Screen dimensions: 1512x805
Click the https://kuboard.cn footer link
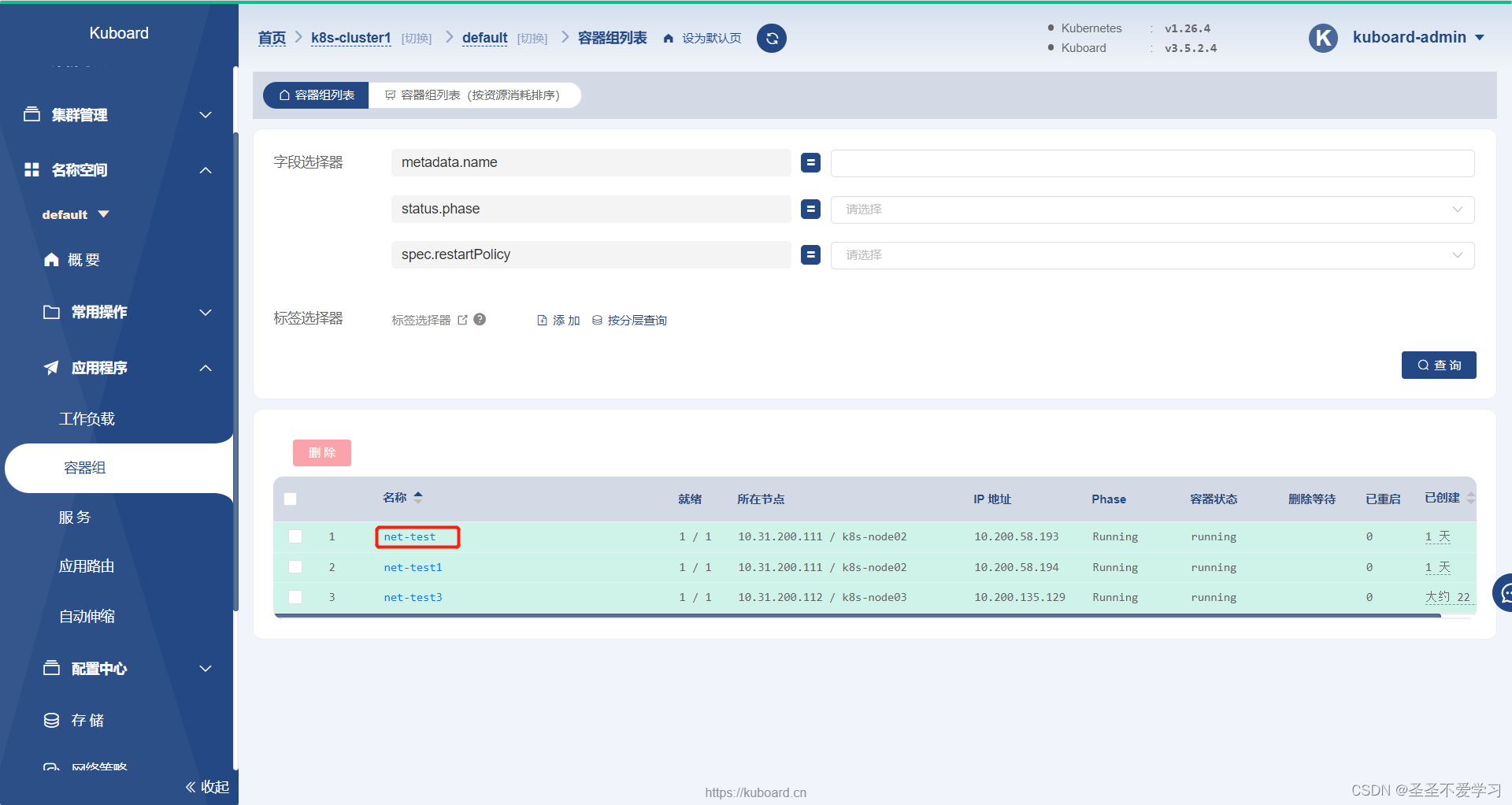click(756, 792)
